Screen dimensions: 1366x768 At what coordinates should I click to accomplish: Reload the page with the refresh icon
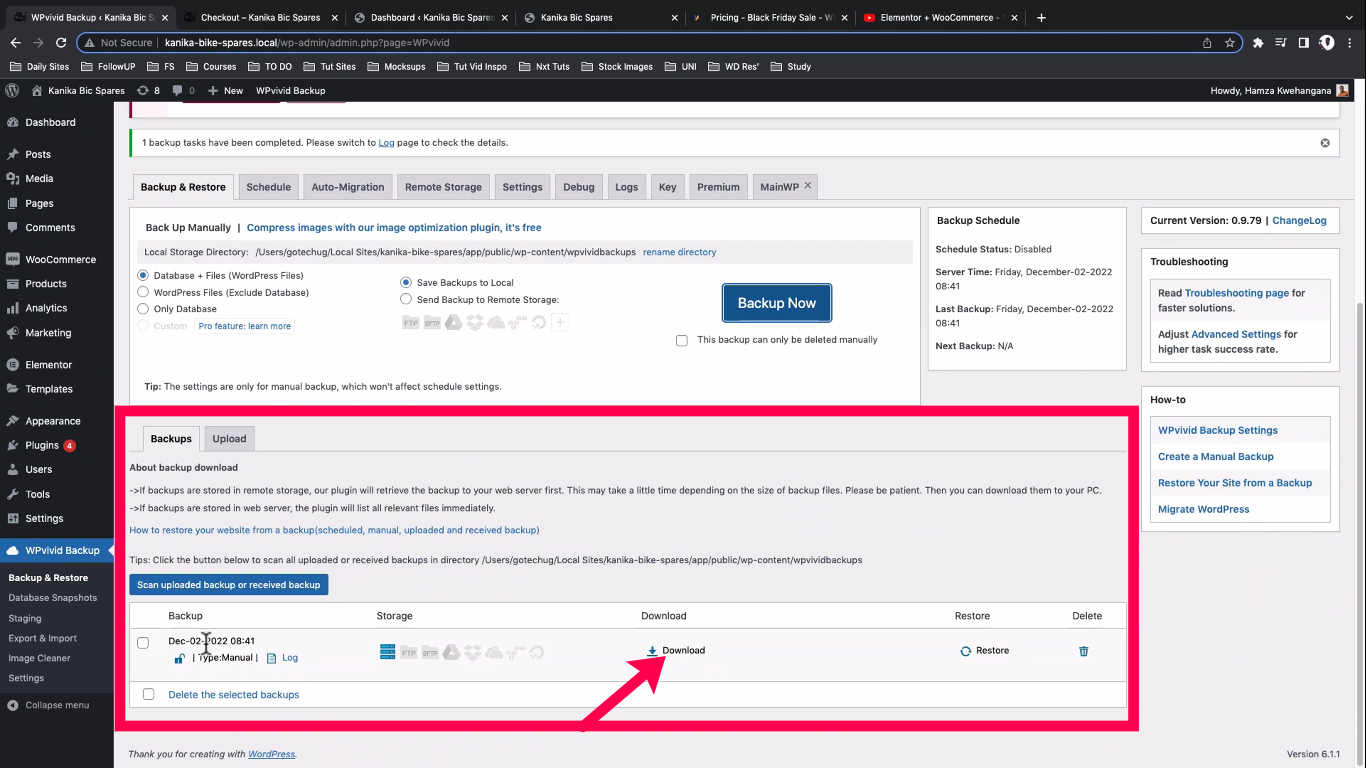[62, 43]
